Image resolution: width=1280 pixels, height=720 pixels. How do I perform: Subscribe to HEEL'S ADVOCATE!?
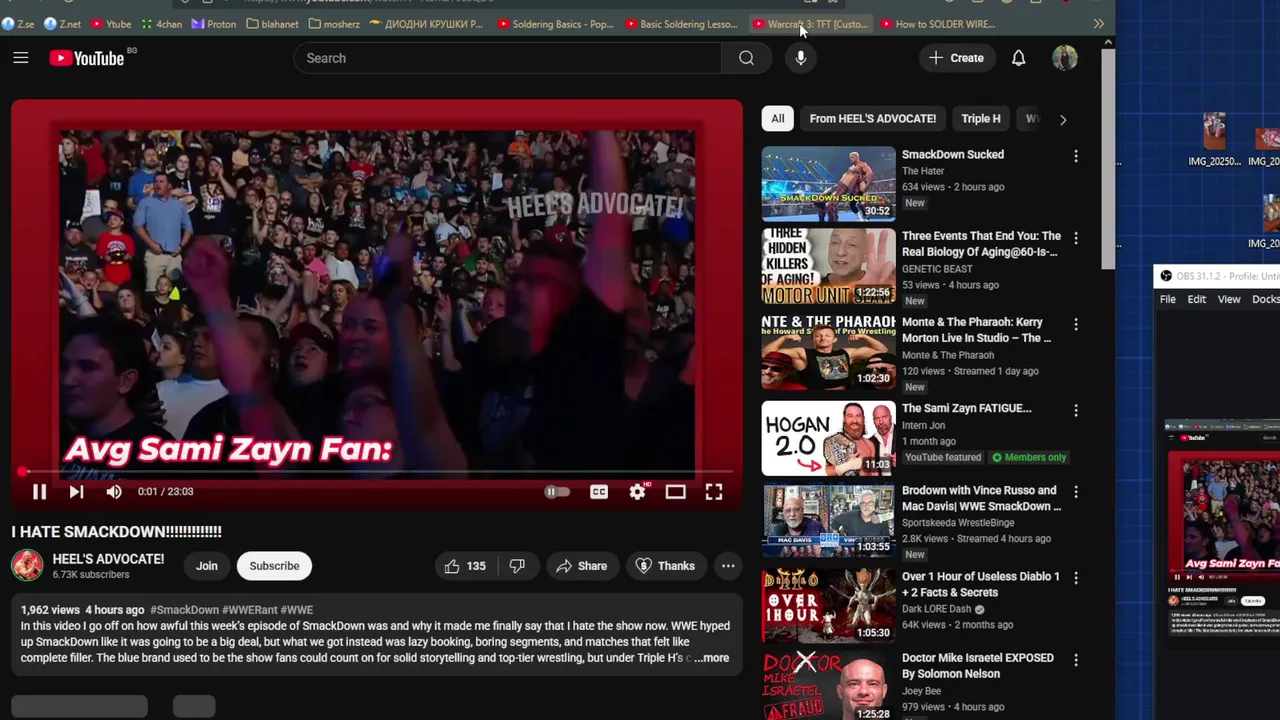point(274,566)
